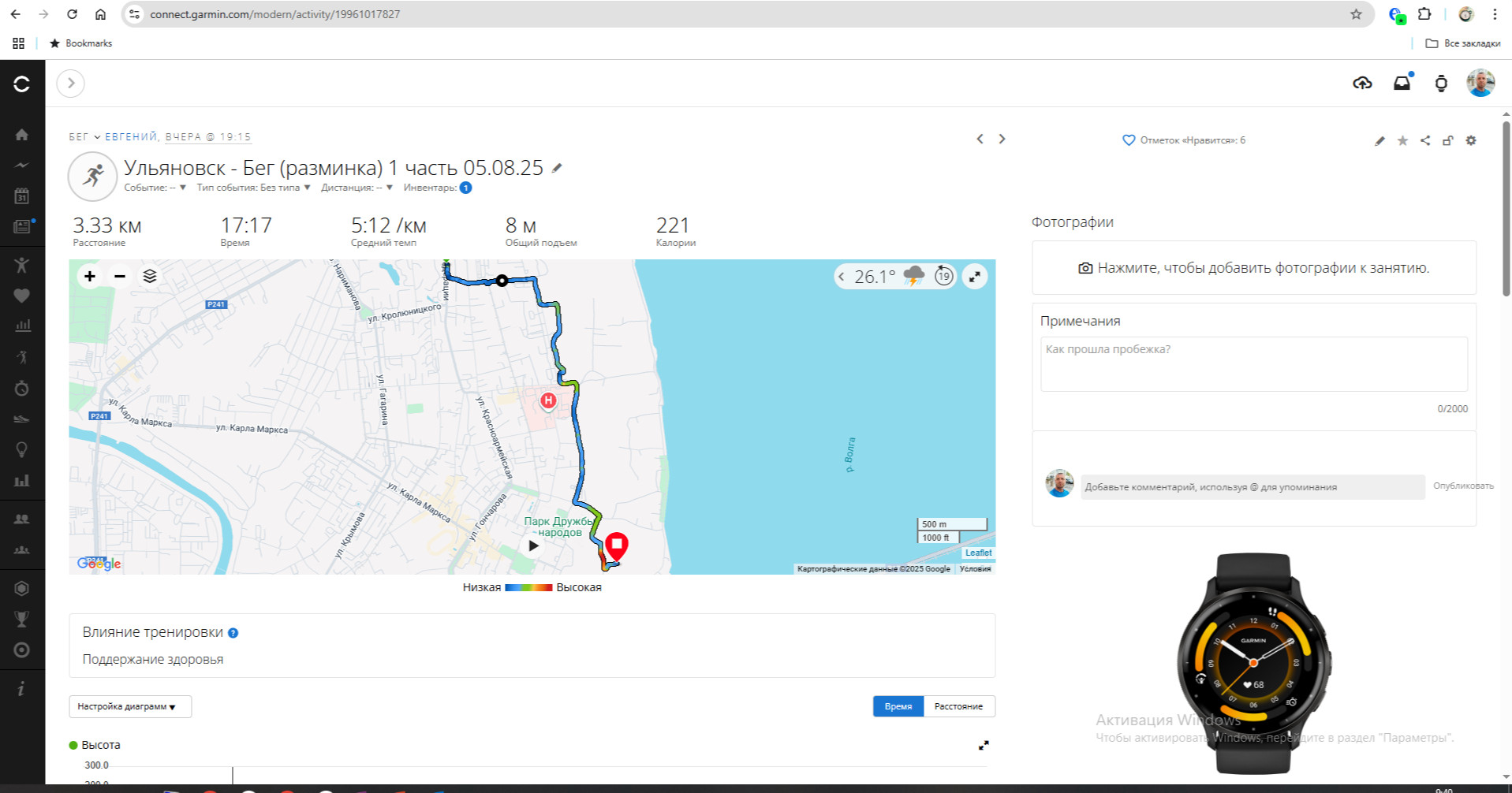Switch charts to Время tab

tap(898, 706)
